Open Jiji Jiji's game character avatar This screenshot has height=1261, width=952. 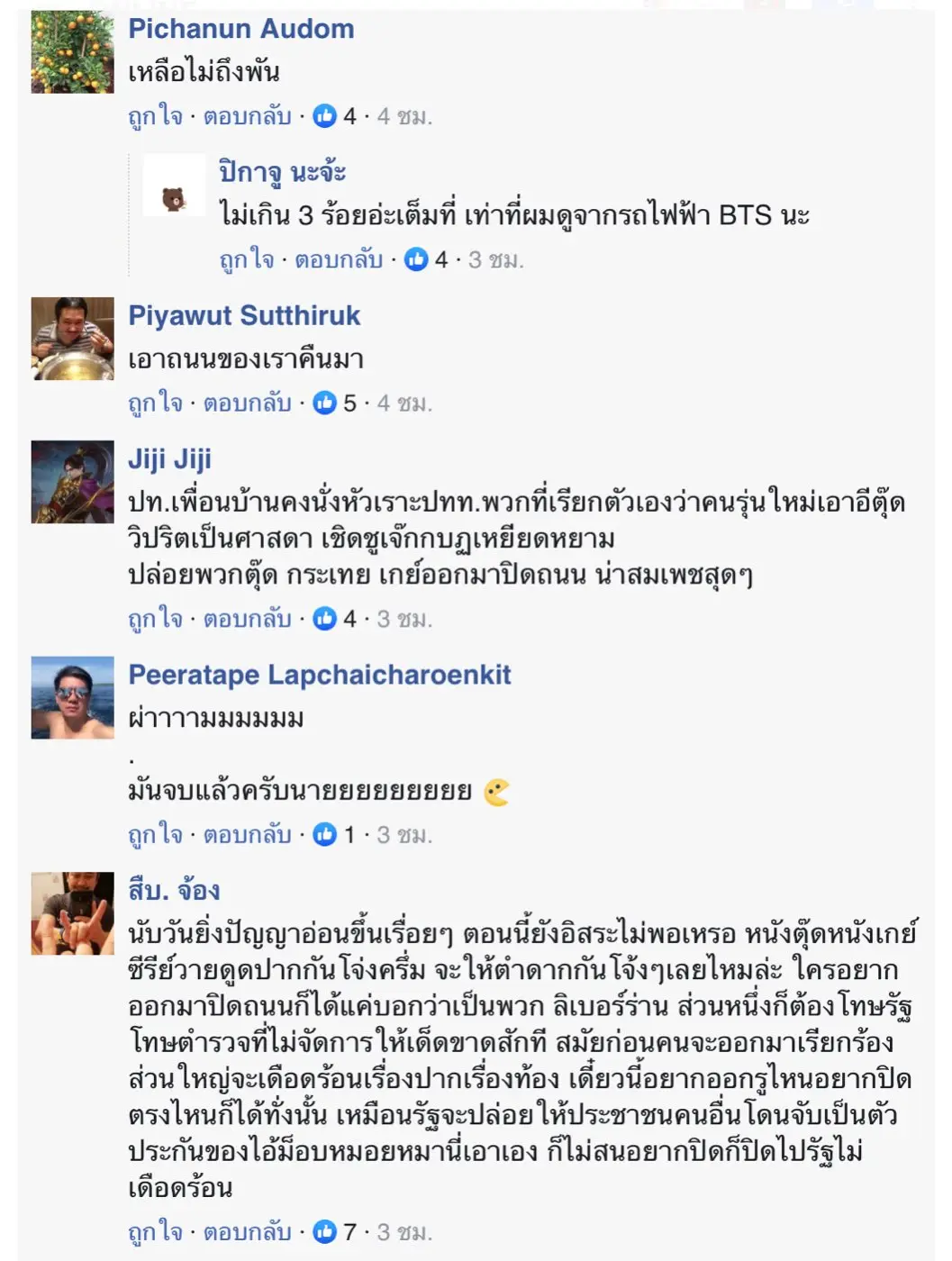click(x=73, y=482)
